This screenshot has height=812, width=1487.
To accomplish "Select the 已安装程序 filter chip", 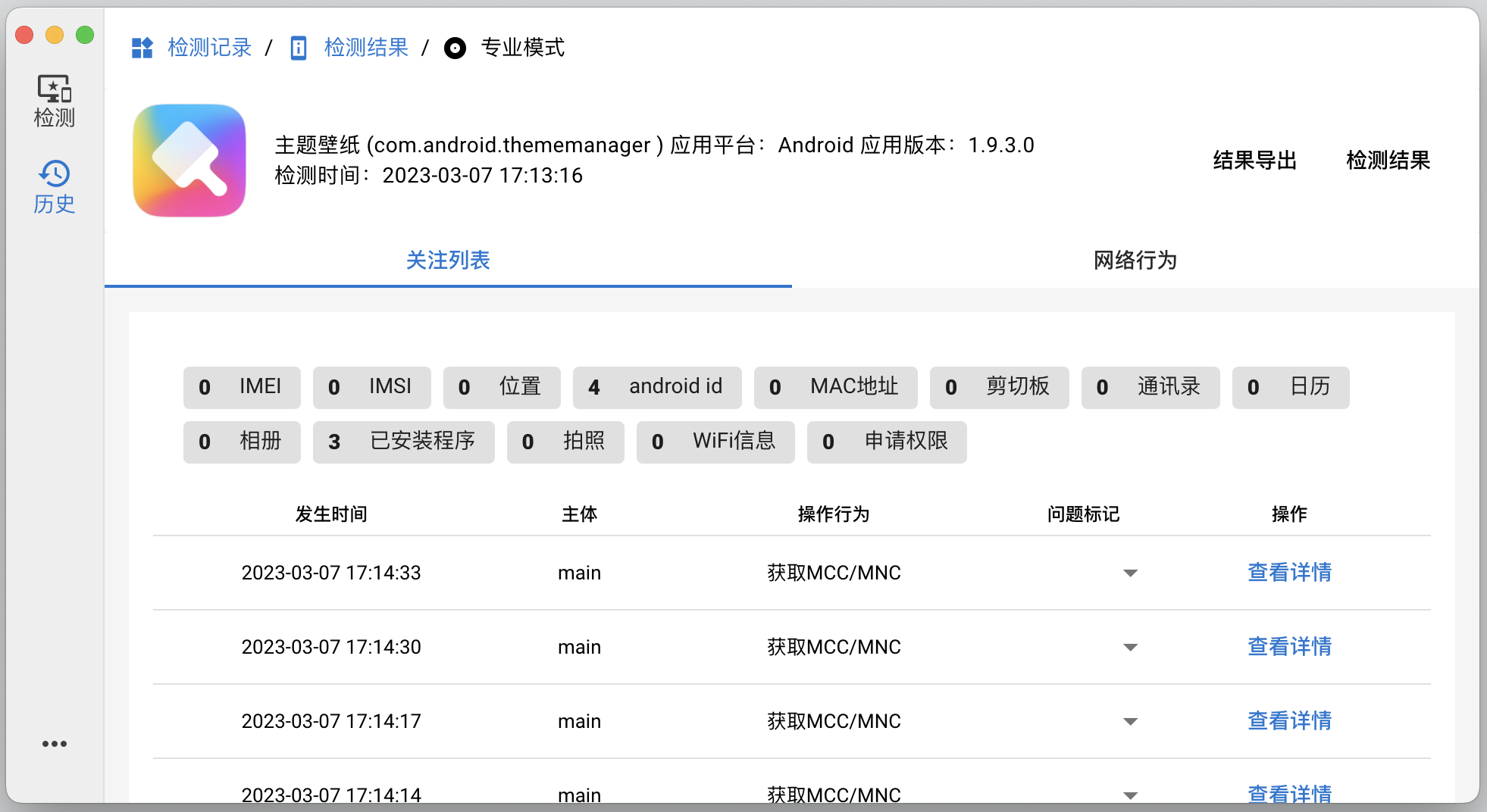I will pyautogui.click(x=404, y=442).
